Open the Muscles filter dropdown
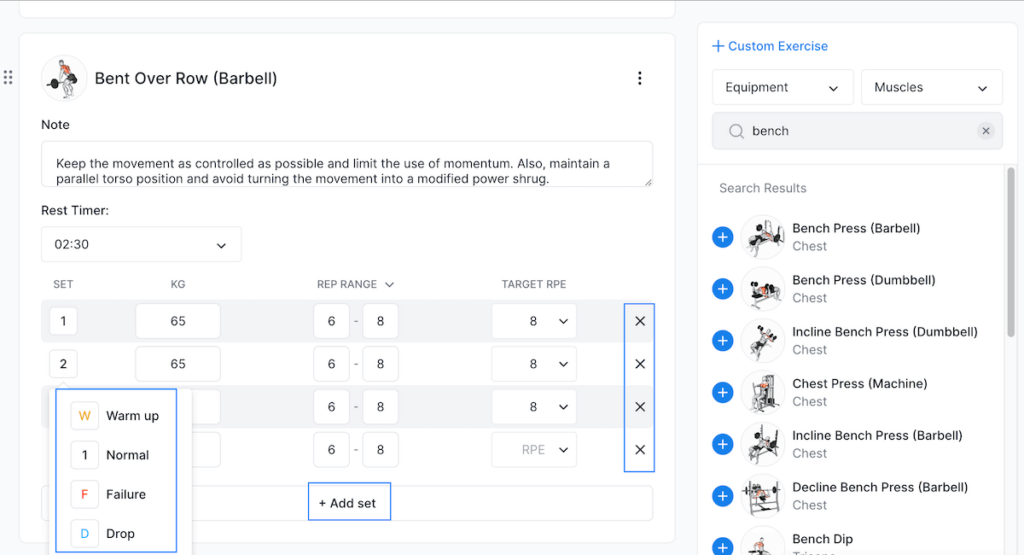 (x=932, y=87)
